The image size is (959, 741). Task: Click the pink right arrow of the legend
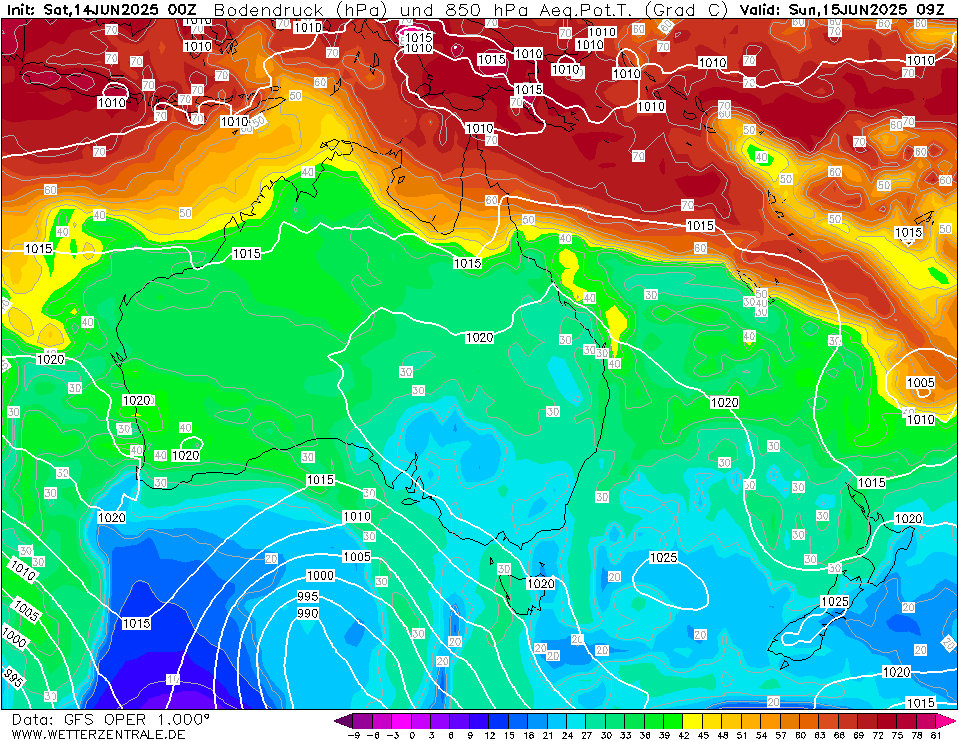946,720
